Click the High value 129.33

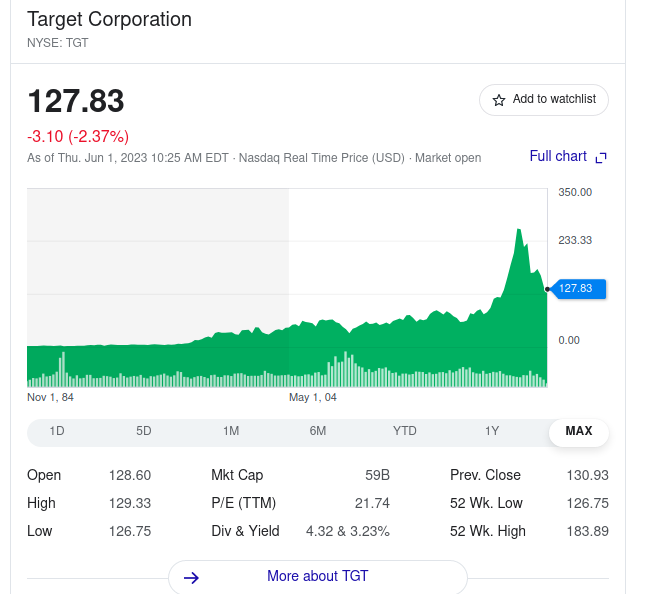coord(130,503)
